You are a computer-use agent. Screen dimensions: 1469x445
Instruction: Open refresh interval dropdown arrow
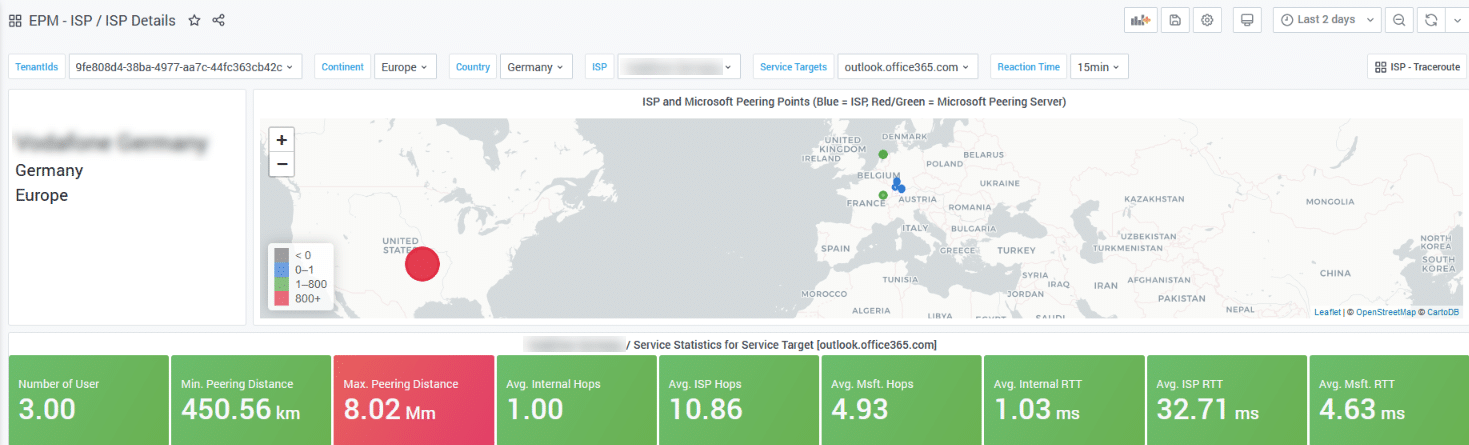tap(1455, 20)
